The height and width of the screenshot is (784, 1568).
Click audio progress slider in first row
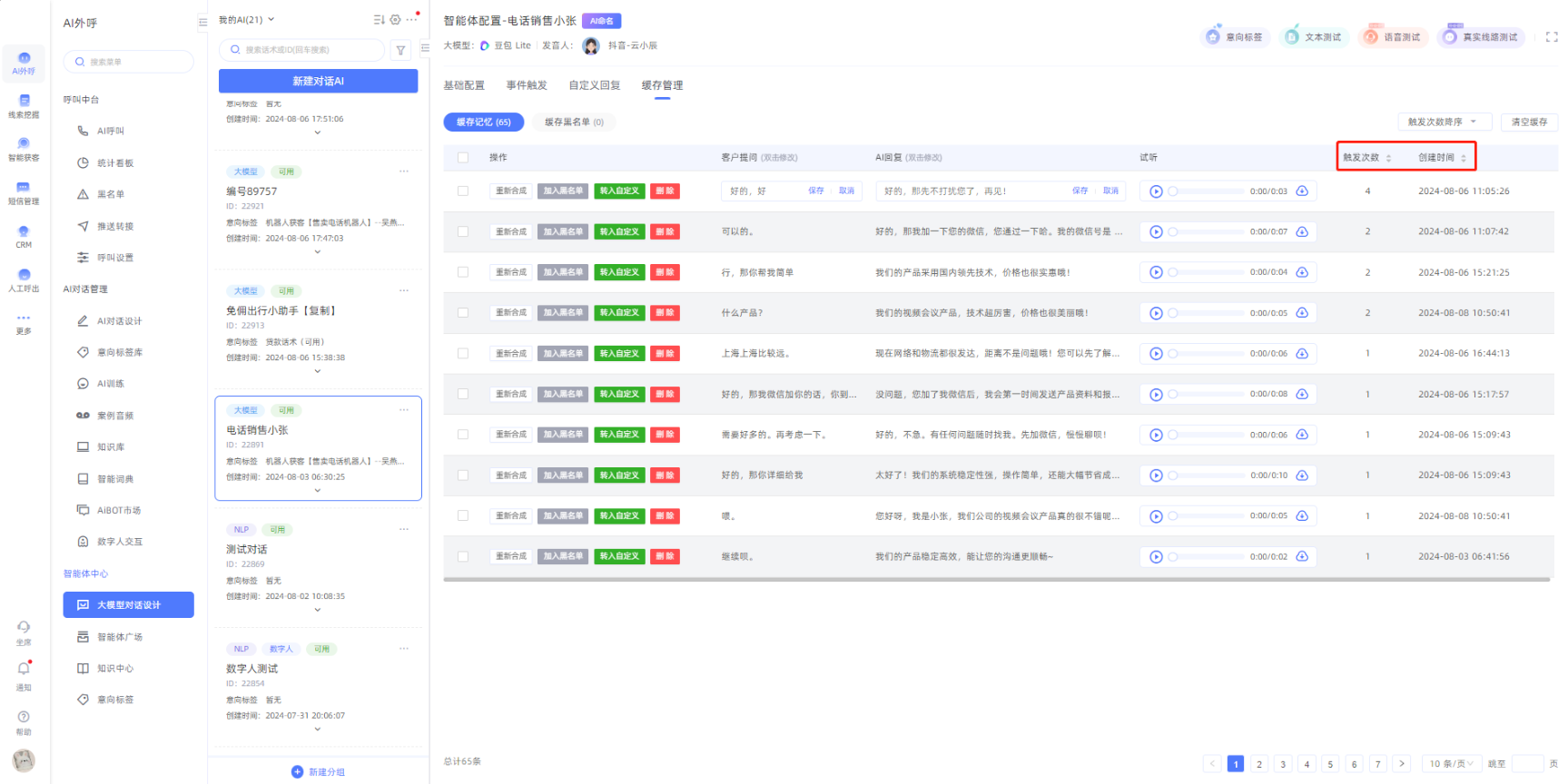(x=1206, y=191)
